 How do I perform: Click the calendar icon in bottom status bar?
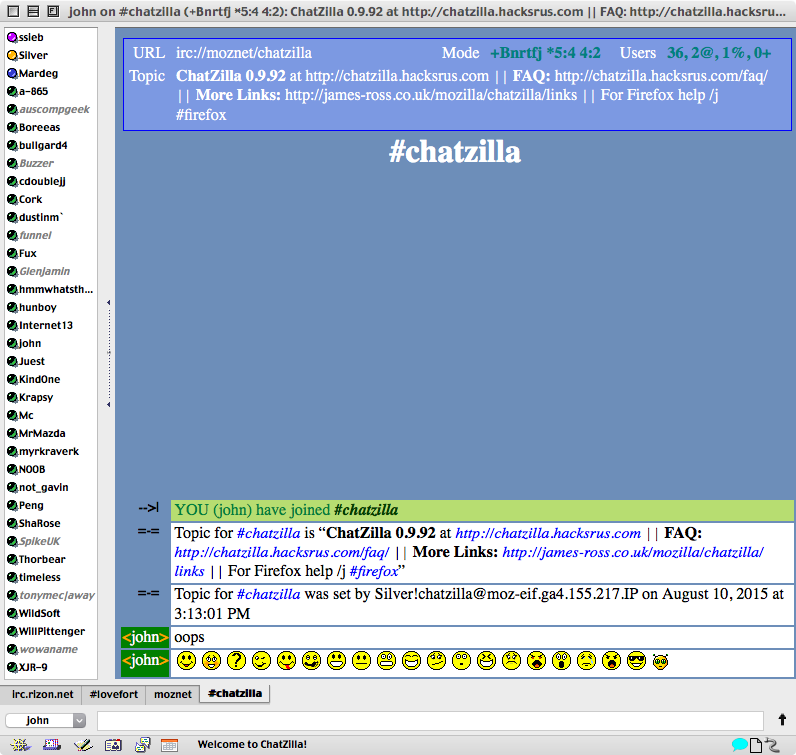[x=169, y=744]
